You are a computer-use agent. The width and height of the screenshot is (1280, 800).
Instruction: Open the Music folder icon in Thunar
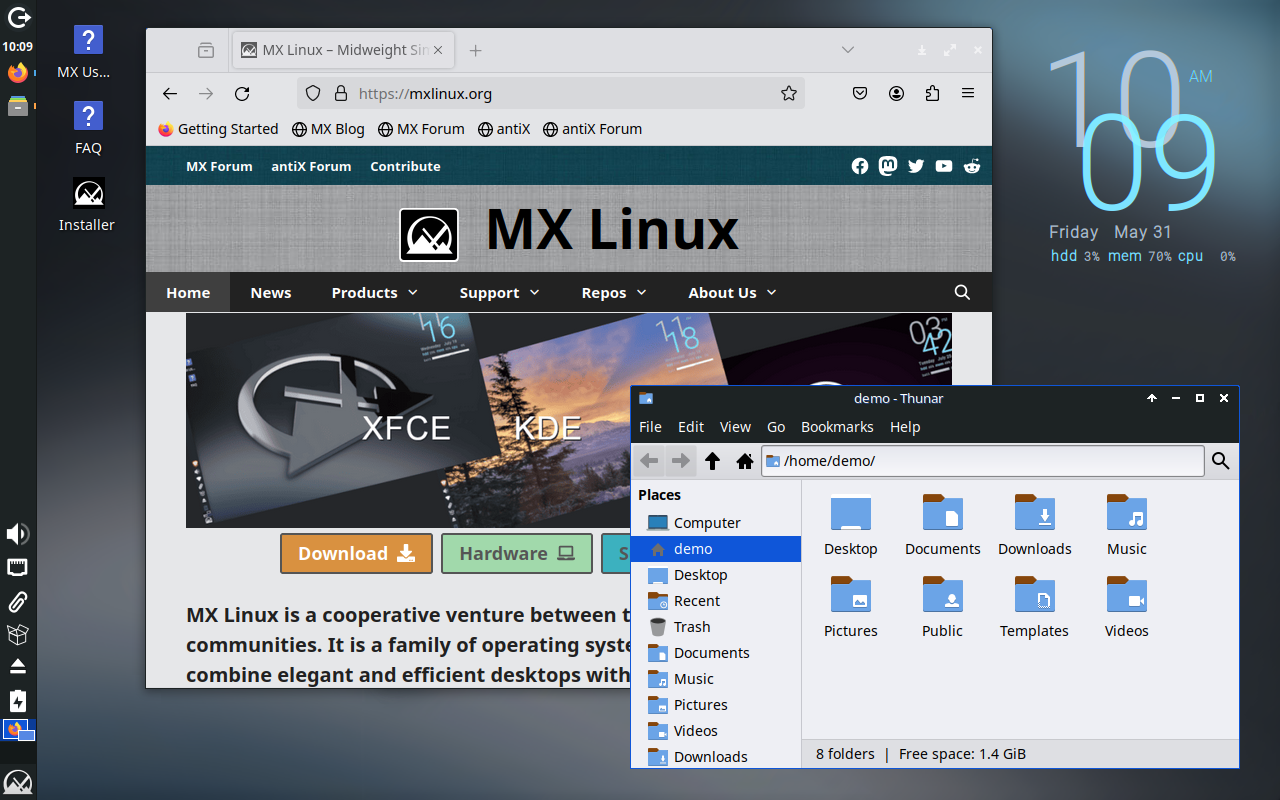coord(1127,513)
